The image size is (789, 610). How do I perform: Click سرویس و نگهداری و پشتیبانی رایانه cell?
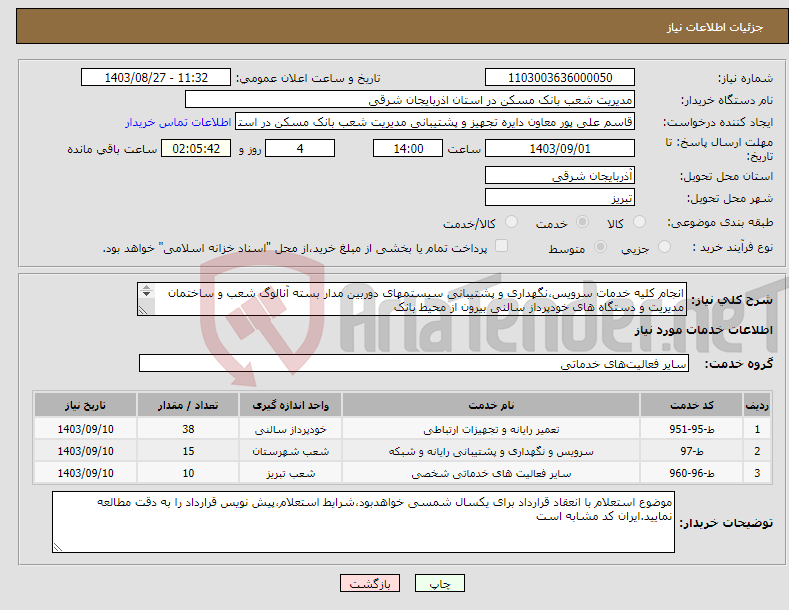click(x=491, y=451)
